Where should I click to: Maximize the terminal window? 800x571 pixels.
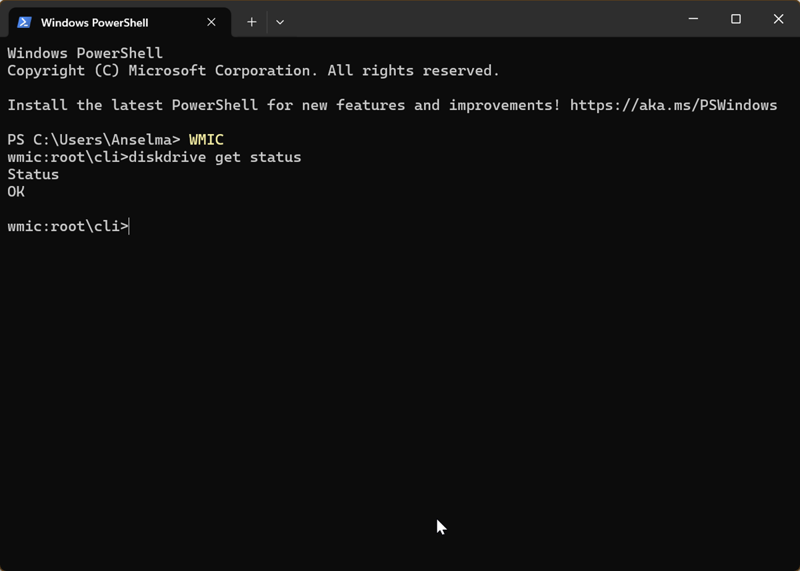click(736, 19)
